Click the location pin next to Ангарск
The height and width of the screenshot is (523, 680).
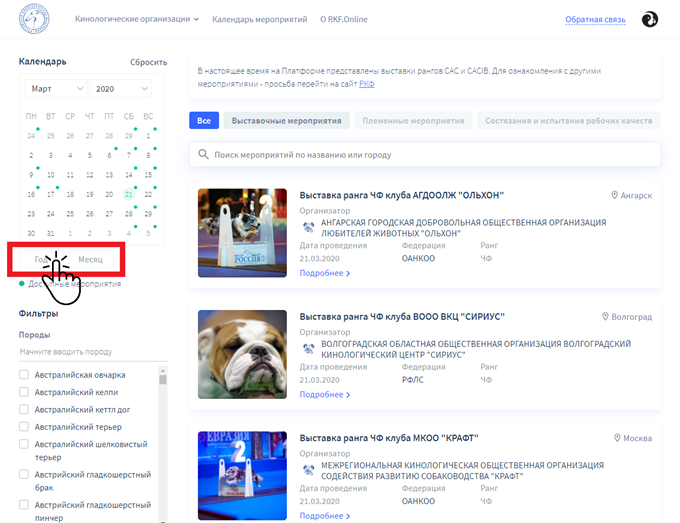tap(615, 195)
